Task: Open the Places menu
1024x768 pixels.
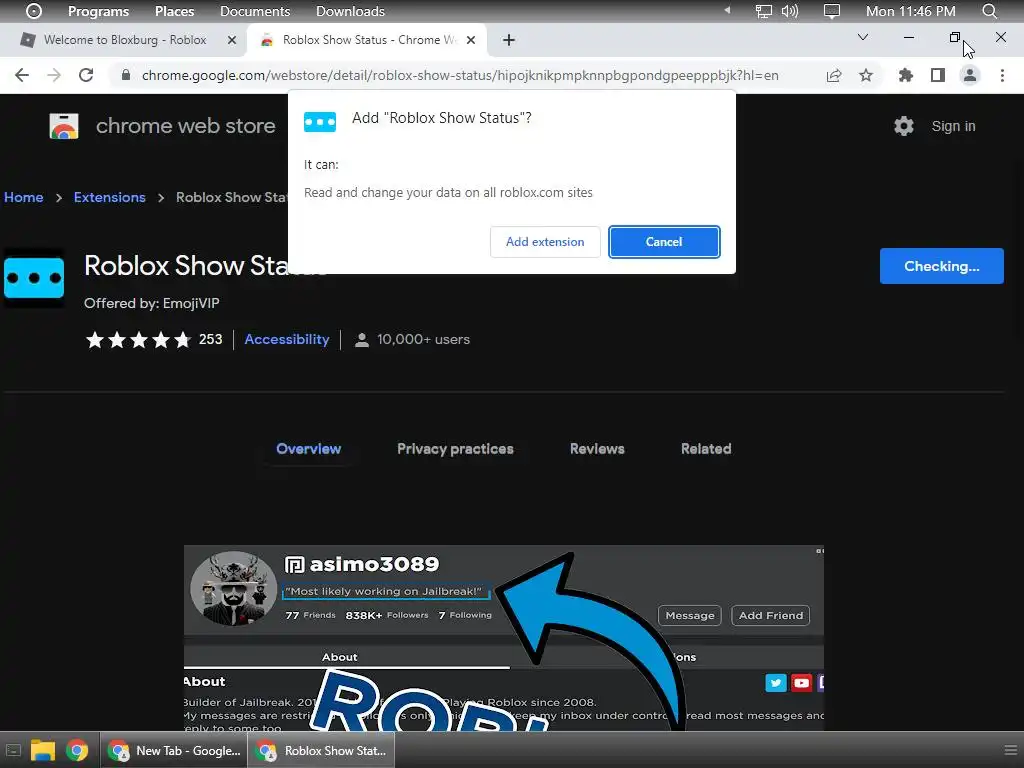Action: tap(174, 11)
